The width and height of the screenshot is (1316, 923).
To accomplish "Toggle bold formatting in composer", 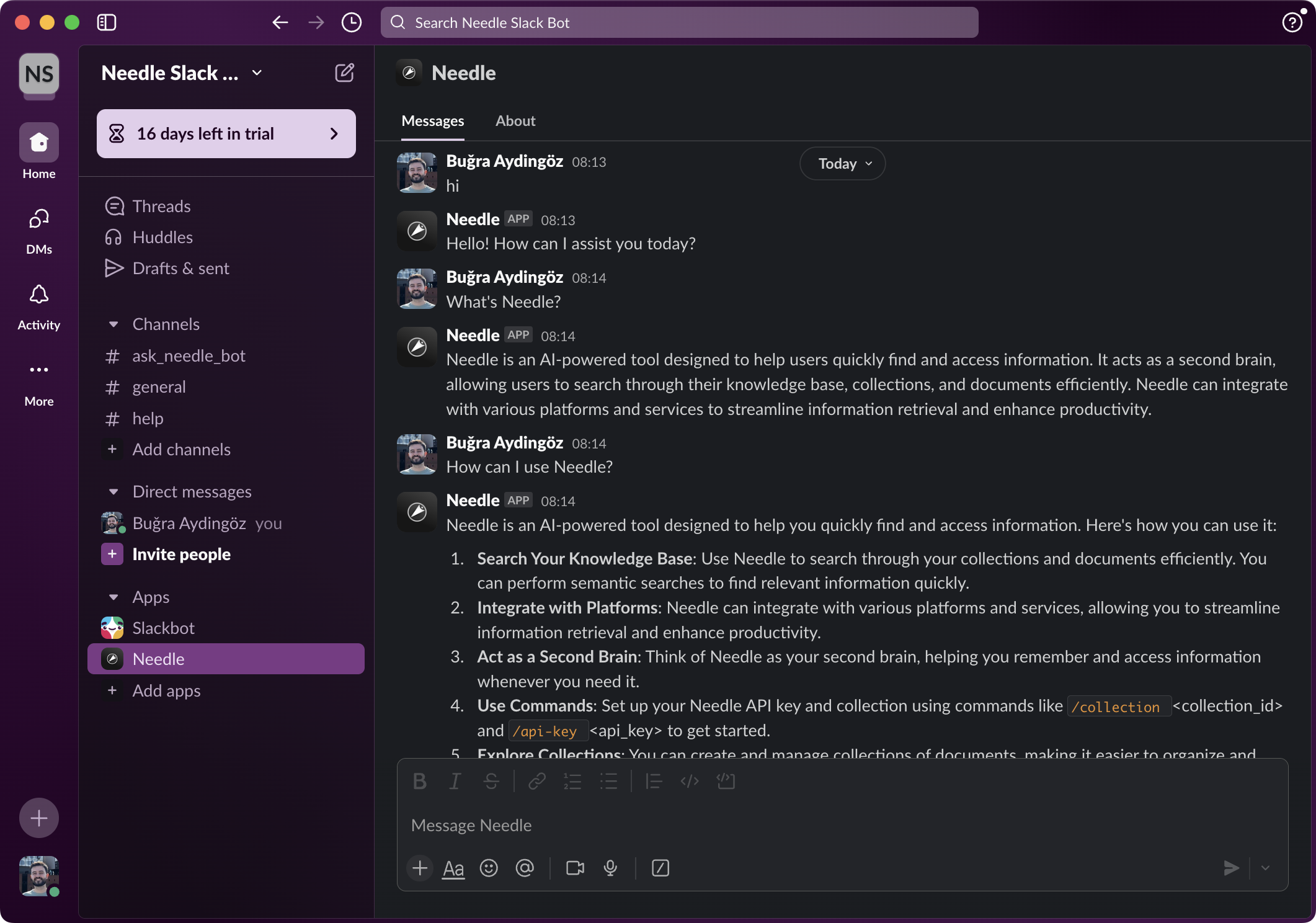I will (420, 782).
